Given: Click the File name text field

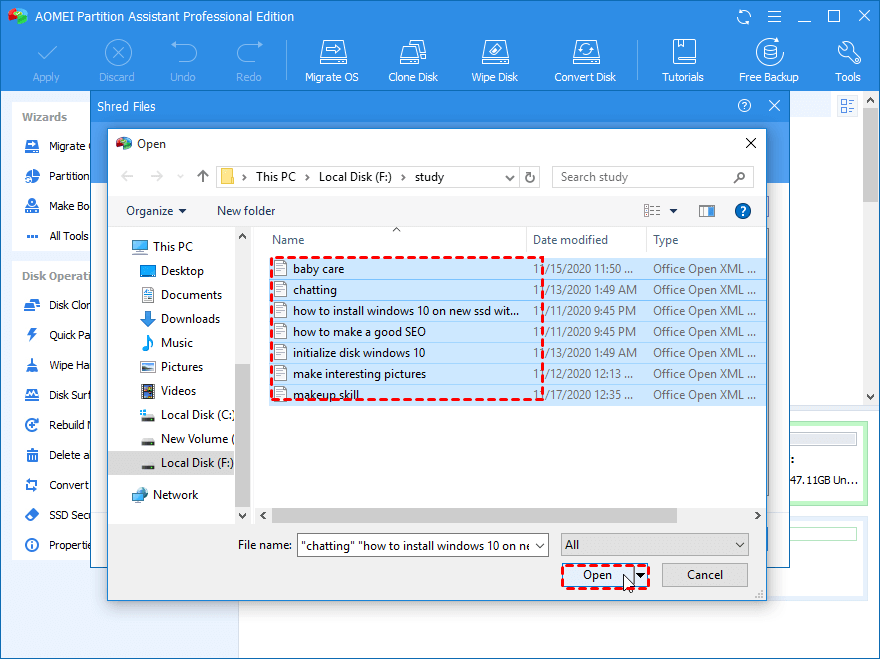Looking at the screenshot, I should (415, 546).
